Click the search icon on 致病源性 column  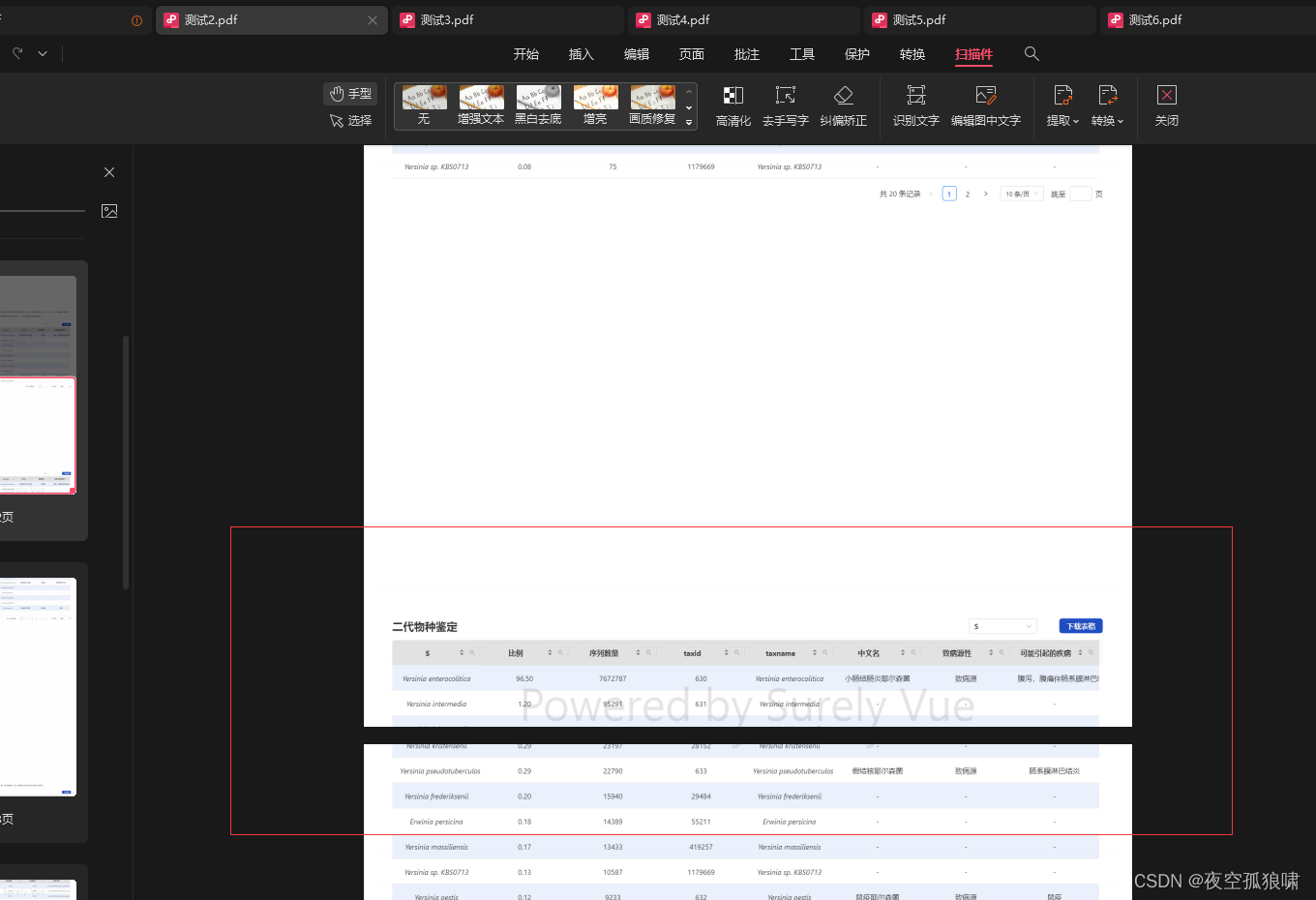click(1002, 653)
